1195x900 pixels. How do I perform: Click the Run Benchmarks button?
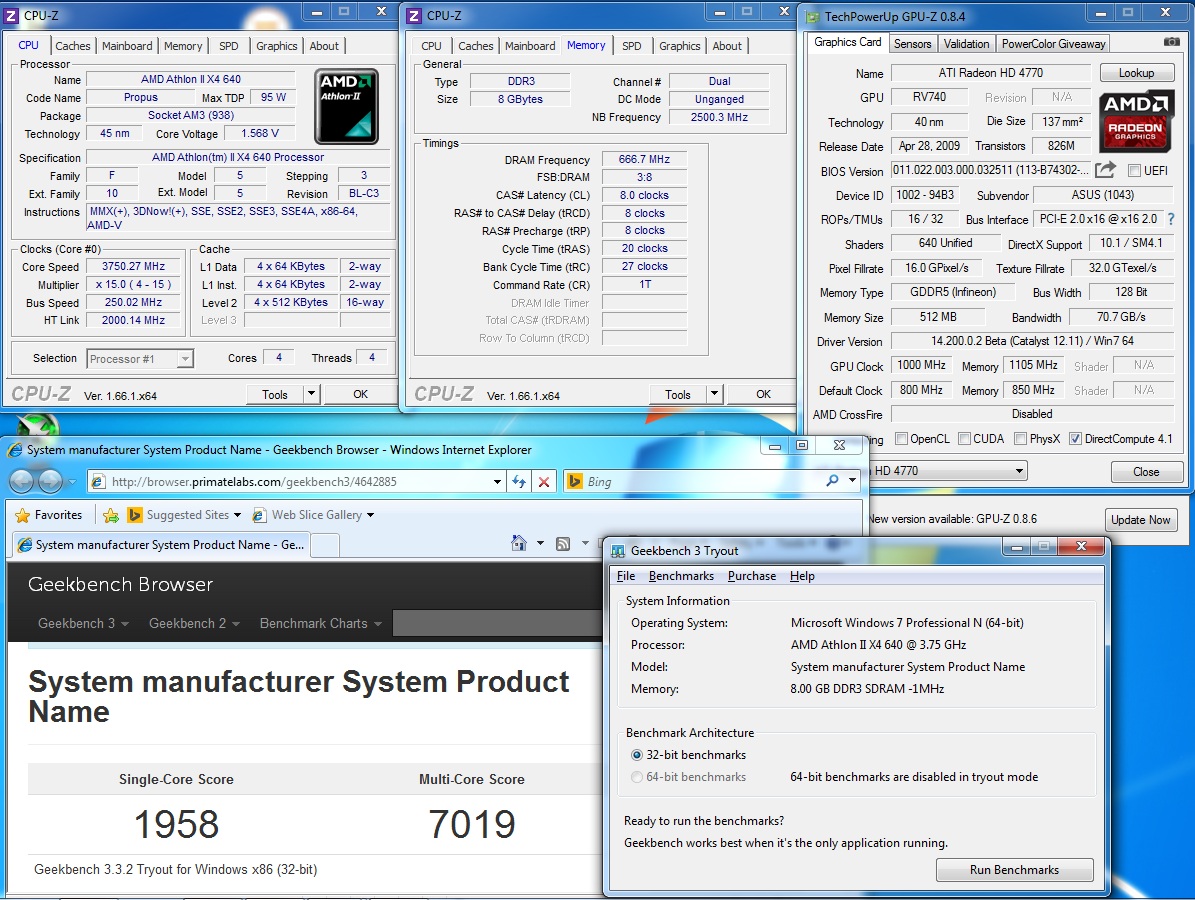tap(1014, 870)
